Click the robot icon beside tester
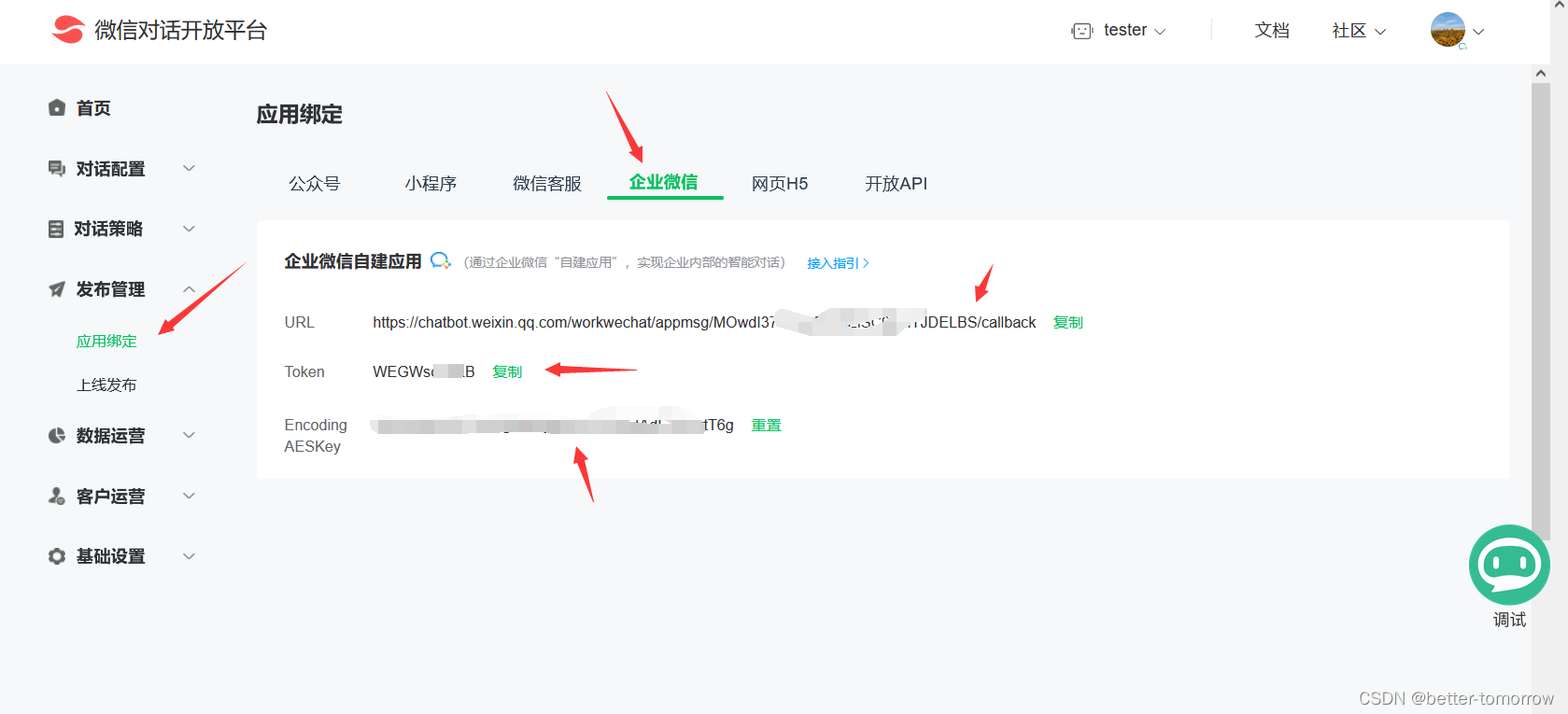The width and height of the screenshot is (1568, 714). 1081,31
